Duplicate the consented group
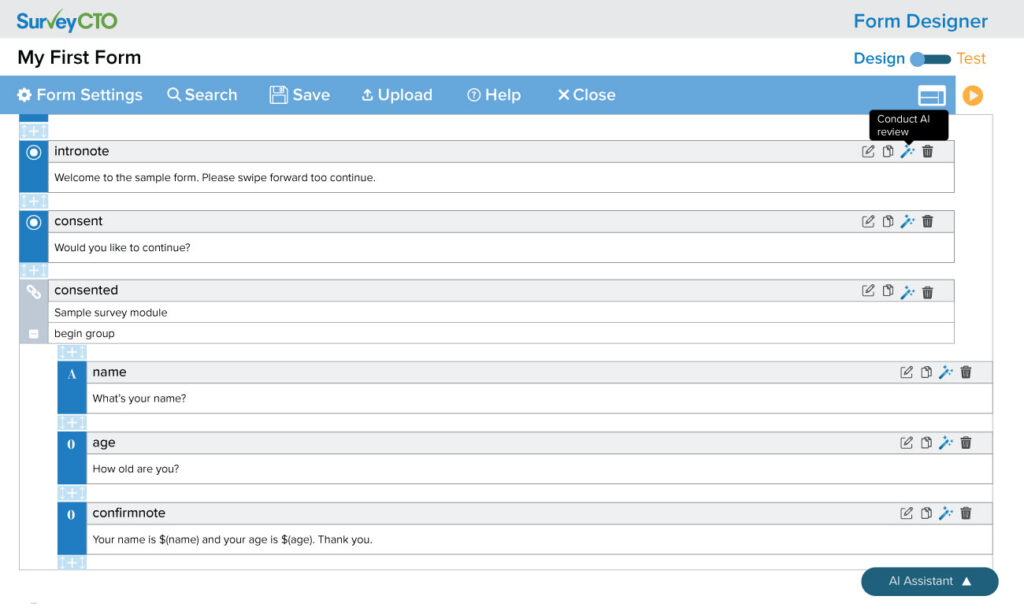 [887, 290]
